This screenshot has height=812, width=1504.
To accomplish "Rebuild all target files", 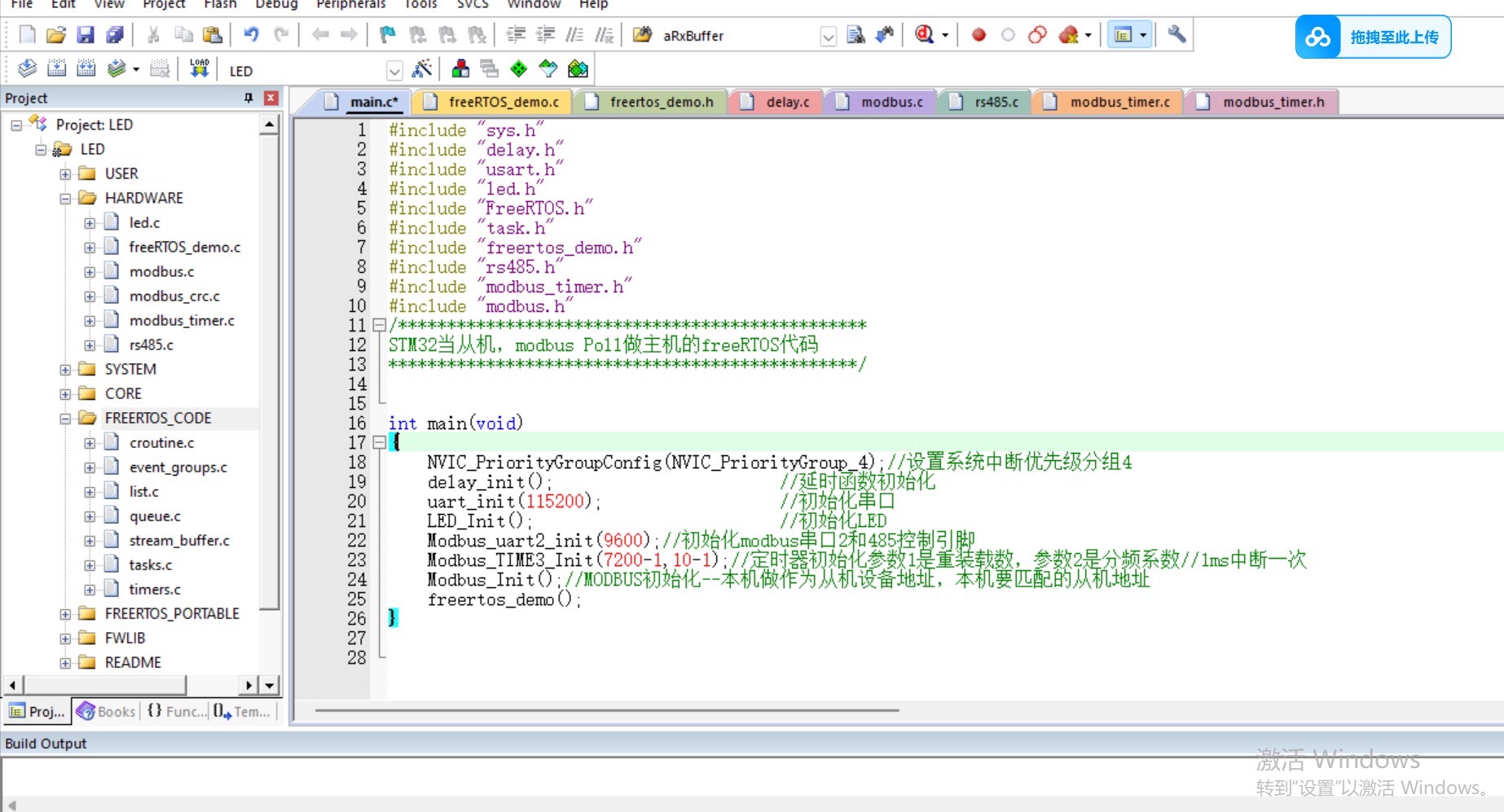I will click(86, 69).
